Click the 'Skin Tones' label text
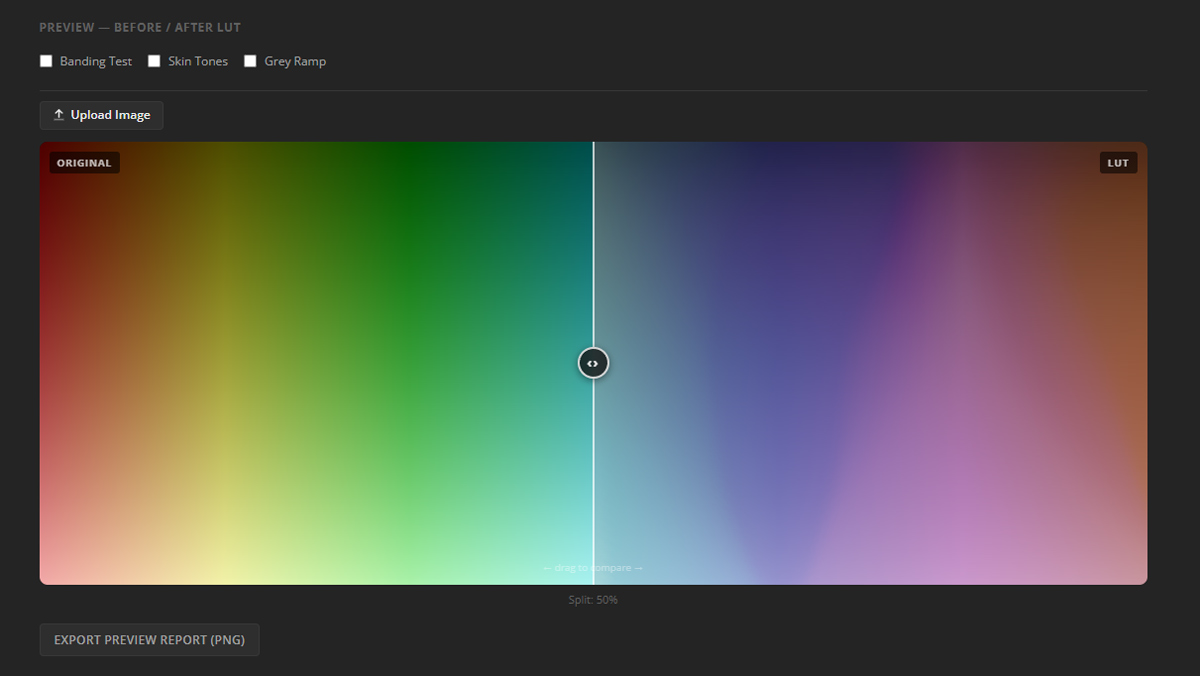Image resolution: width=1200 pixels, height=676 pixels. 198,61
